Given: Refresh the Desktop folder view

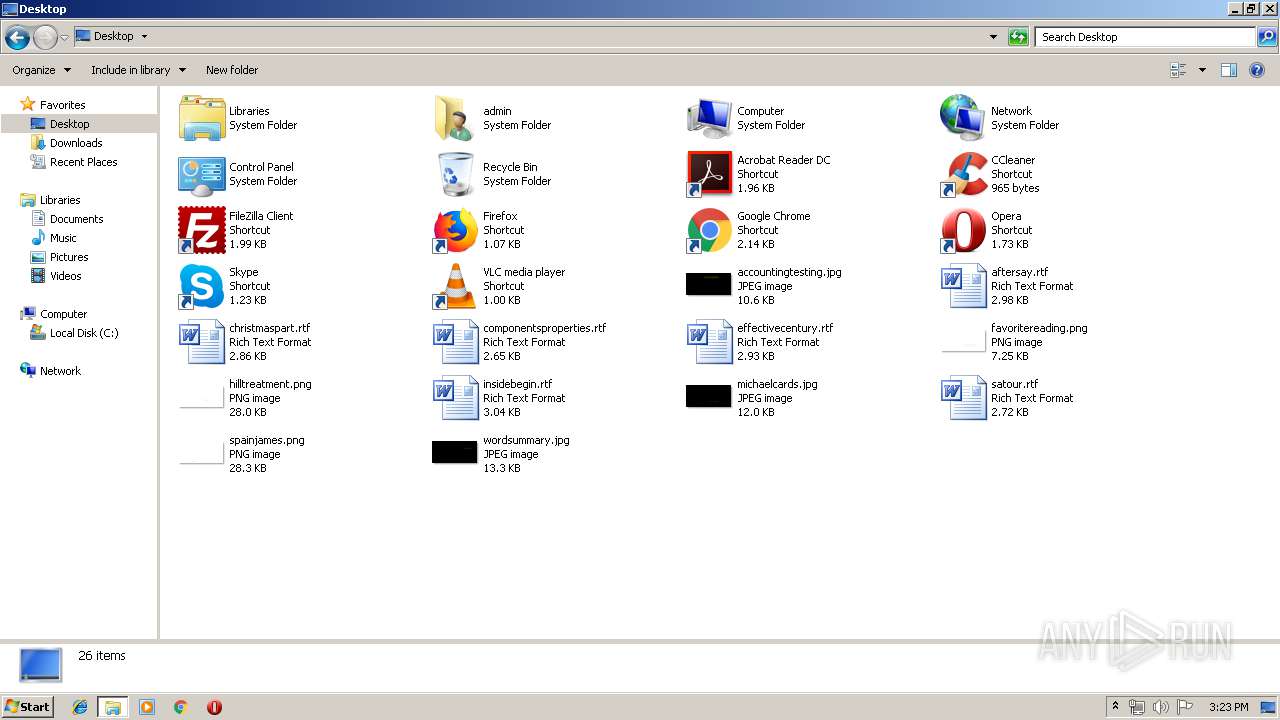Looking at the screenshot, I should coord(1018,37).
